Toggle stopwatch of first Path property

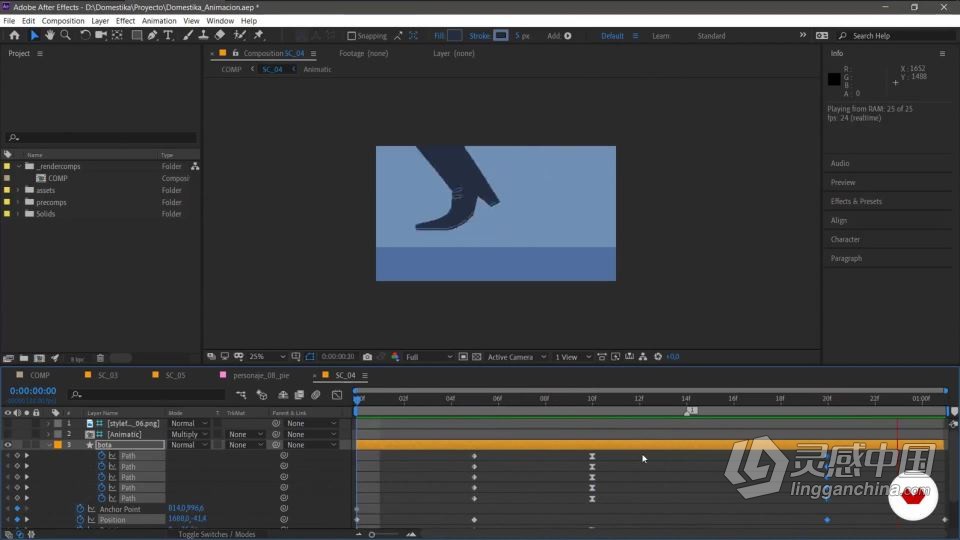click(102, 456)
